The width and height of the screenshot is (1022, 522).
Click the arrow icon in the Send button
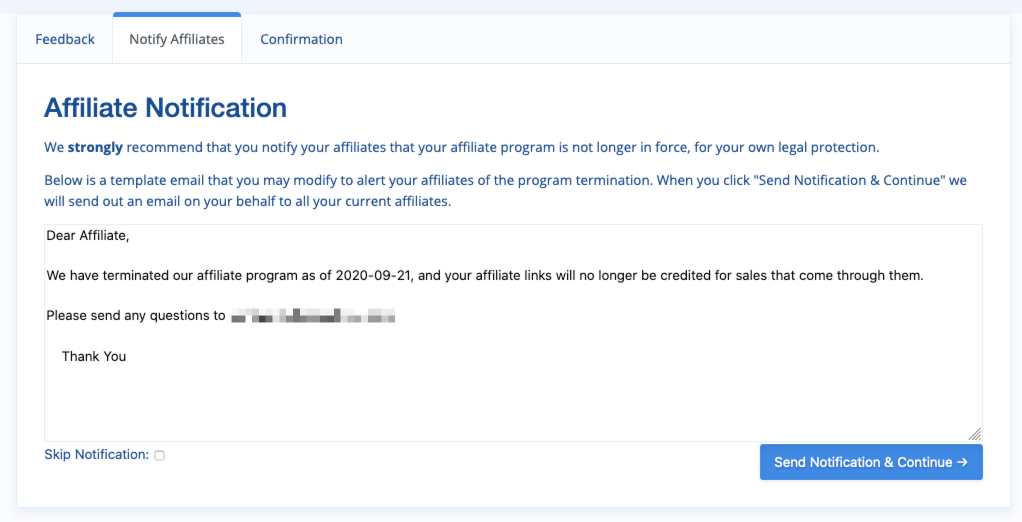pos(962,462)
